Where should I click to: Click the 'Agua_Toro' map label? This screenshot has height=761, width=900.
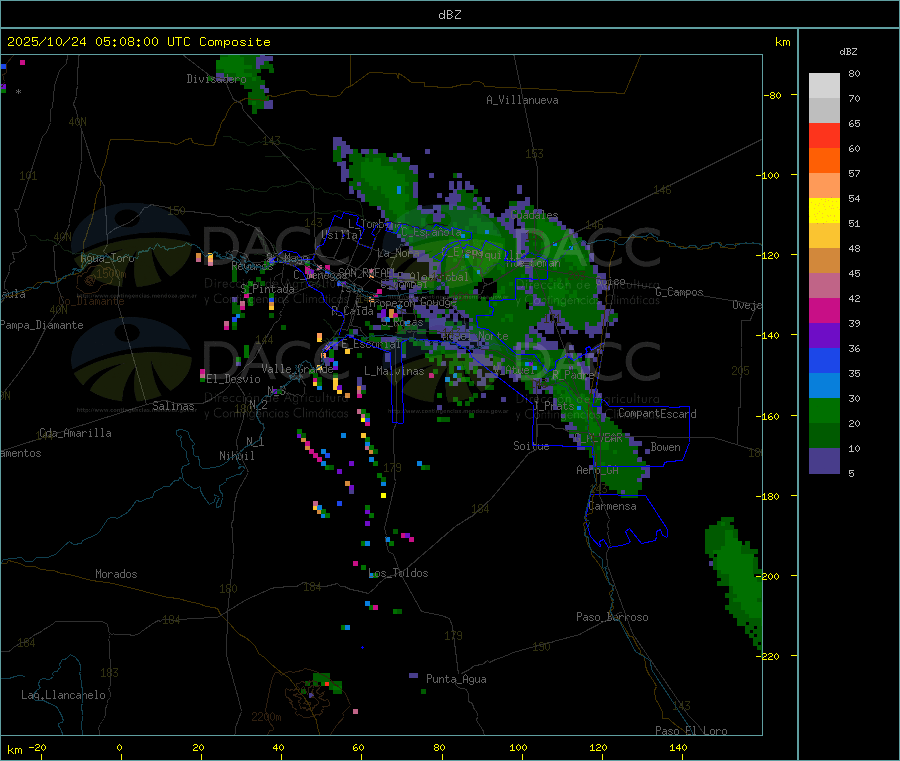(107, 258)
